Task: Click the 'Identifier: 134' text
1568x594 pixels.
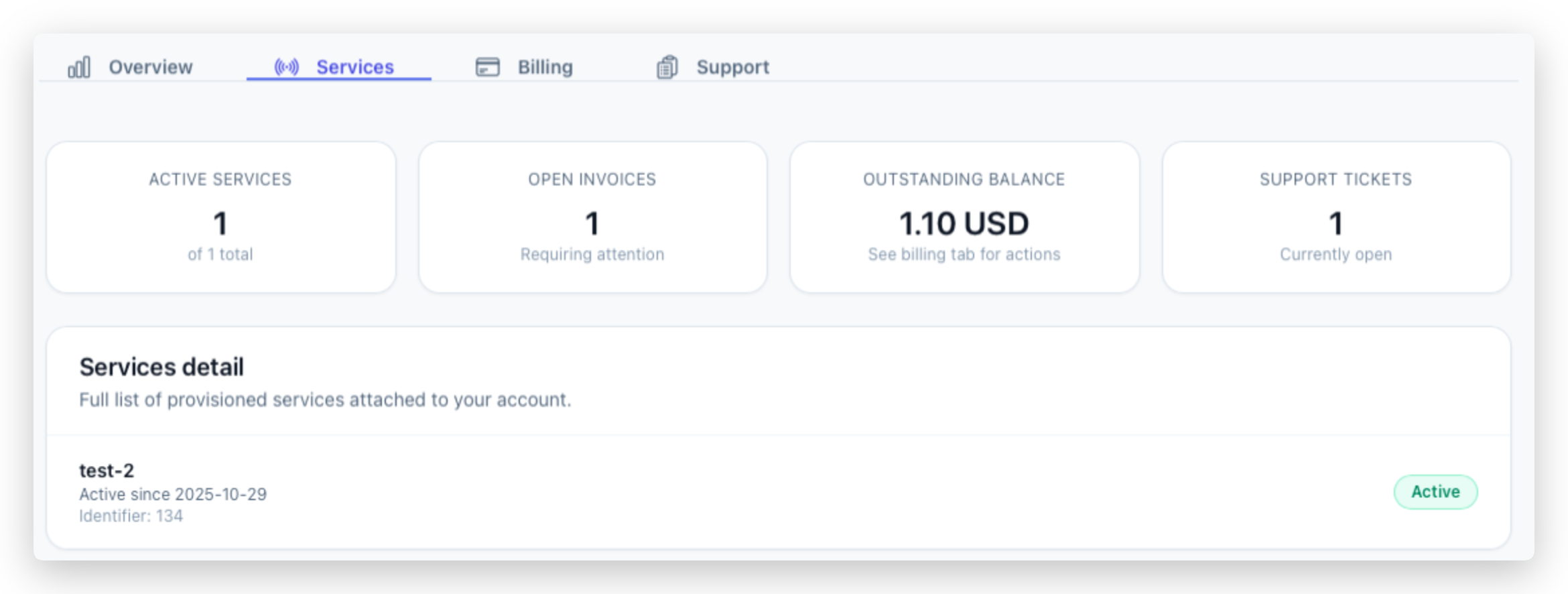Action: tap(131, 516)
